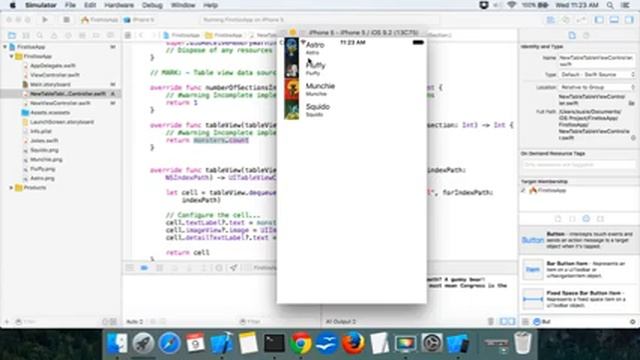Show the Object library icon
The height and width of the screenshot is (360, 640).
tap(586, 219)
